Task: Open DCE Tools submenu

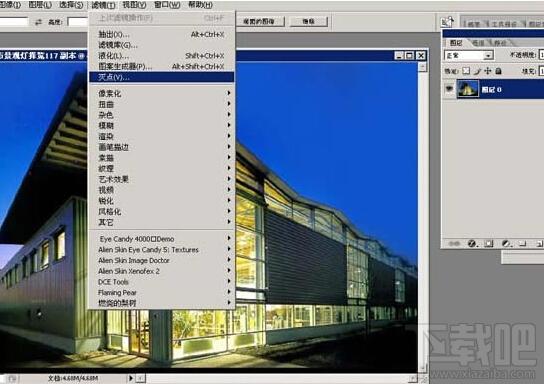Action: pos(162,282)
